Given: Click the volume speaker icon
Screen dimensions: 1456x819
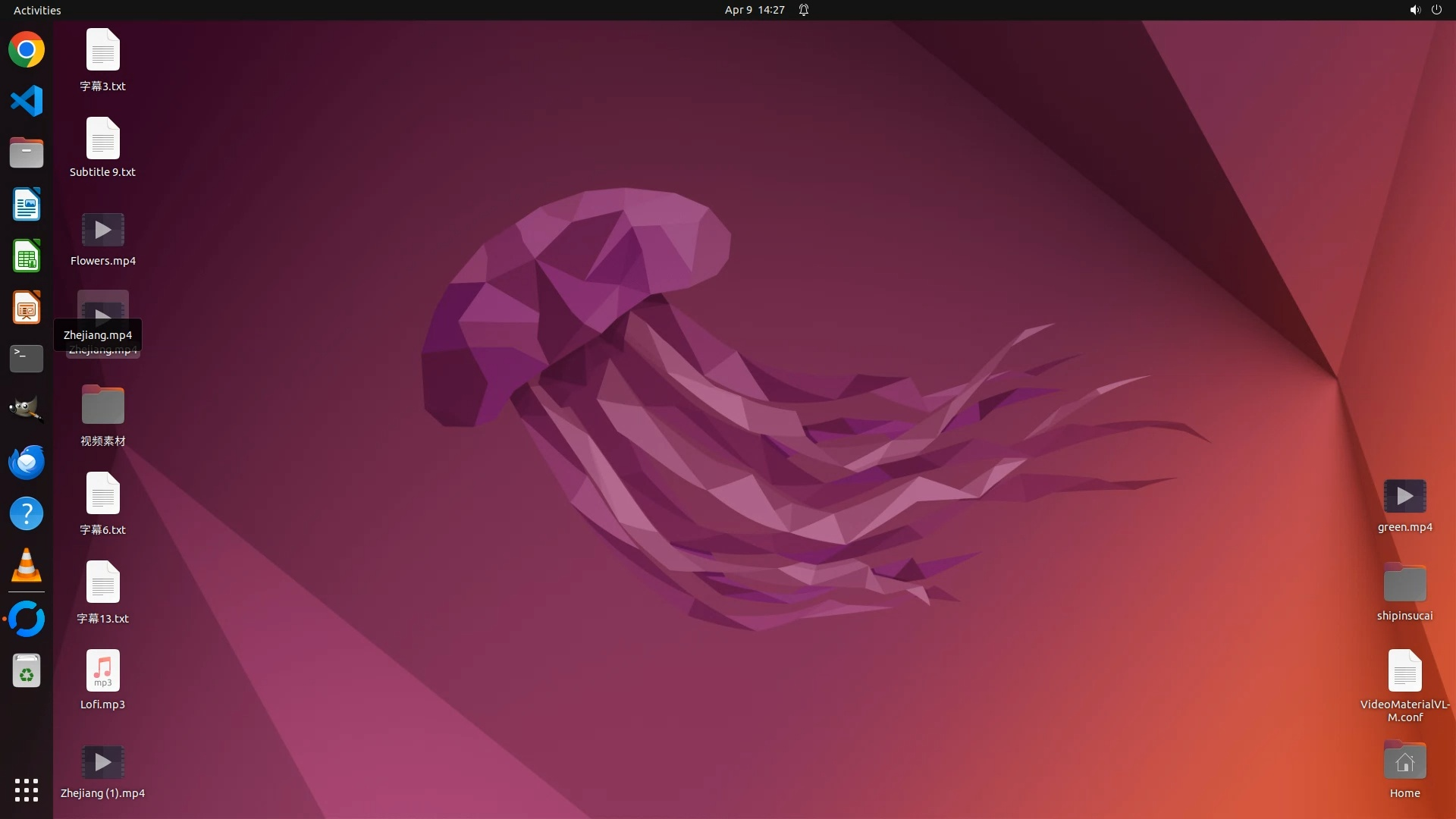Looking at the screenshot, I should point(1414,10).
